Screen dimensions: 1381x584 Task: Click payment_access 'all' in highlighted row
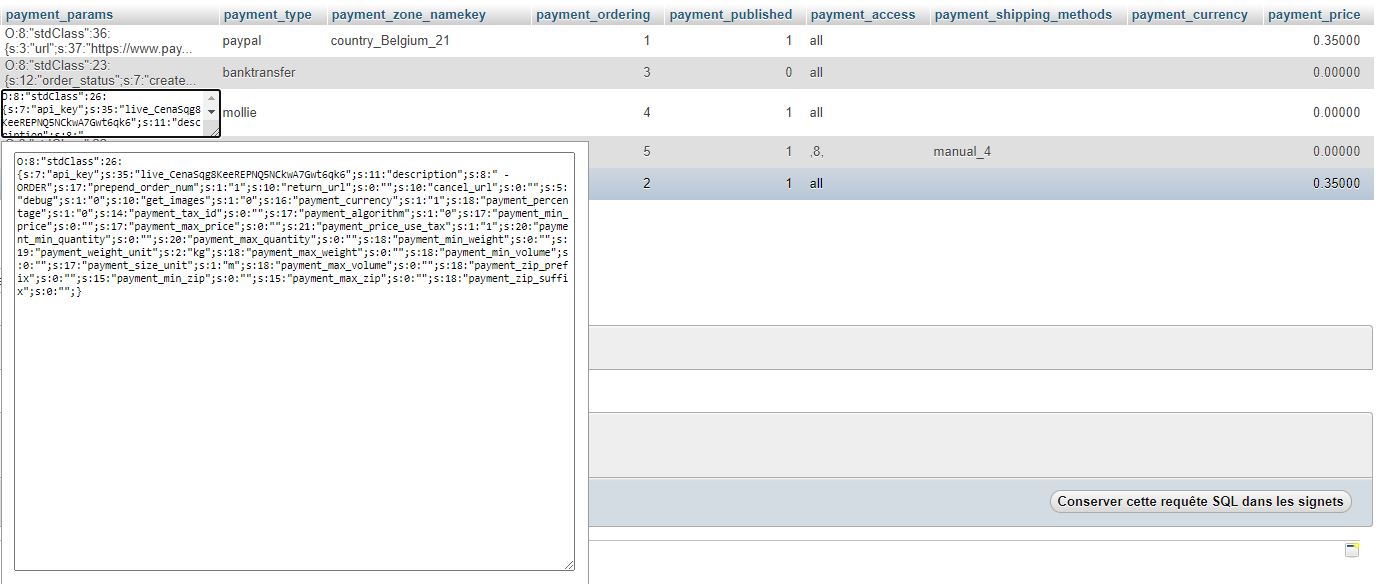[x=817, y=184]
